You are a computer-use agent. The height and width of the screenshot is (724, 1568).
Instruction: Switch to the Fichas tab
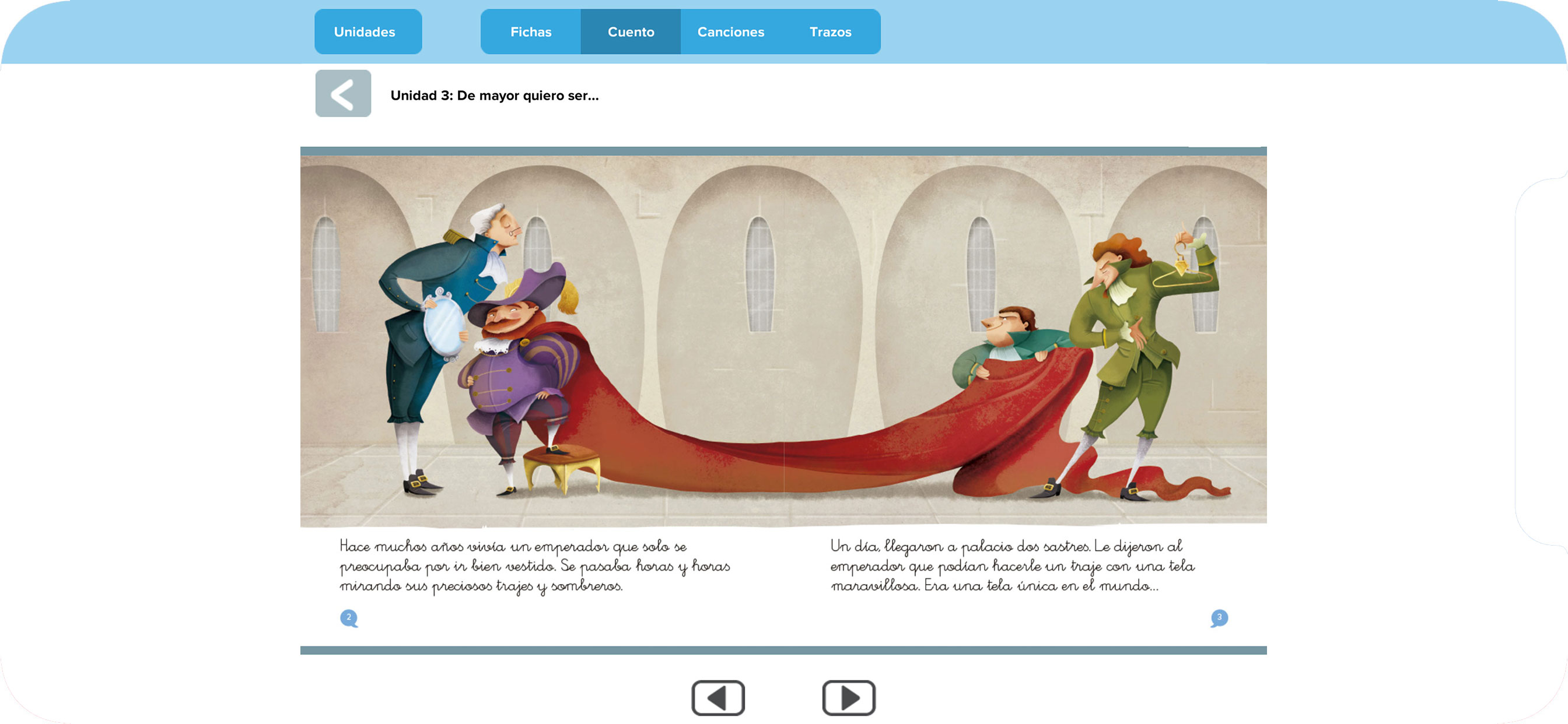tap(531, 31)
